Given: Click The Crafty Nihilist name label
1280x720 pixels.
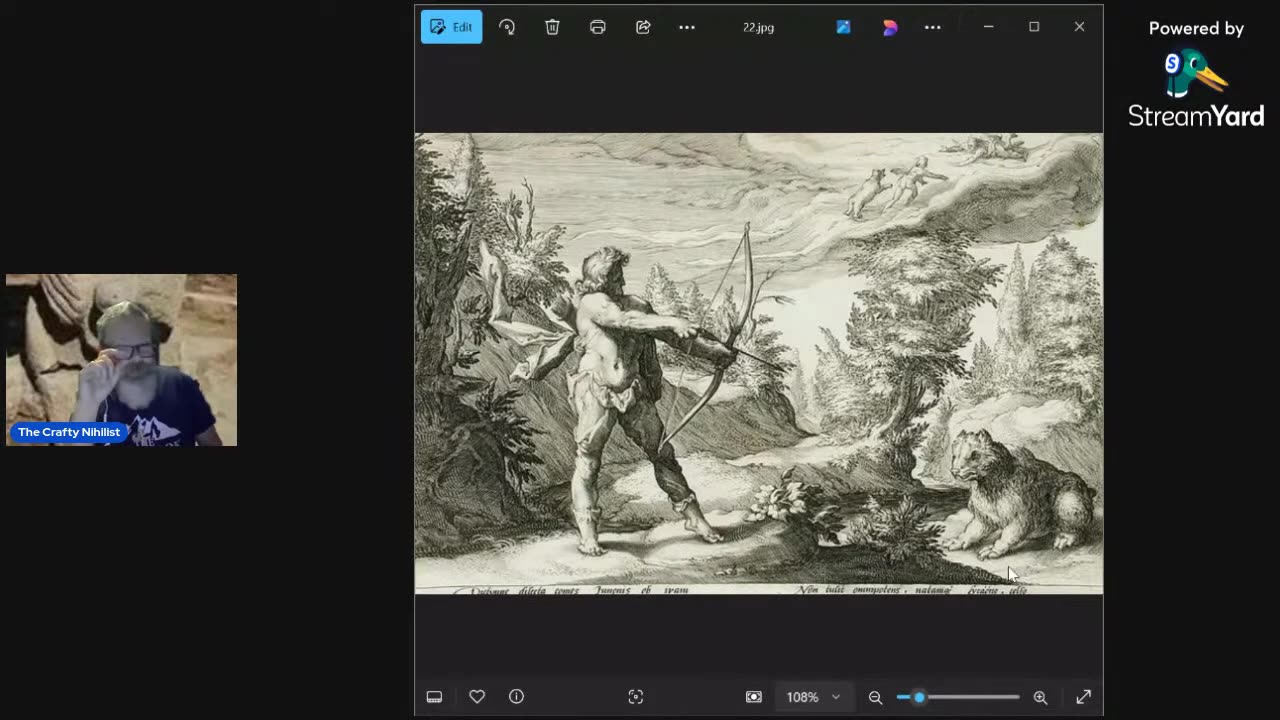Looking at the screenshot, I should (x=69, y=432).
